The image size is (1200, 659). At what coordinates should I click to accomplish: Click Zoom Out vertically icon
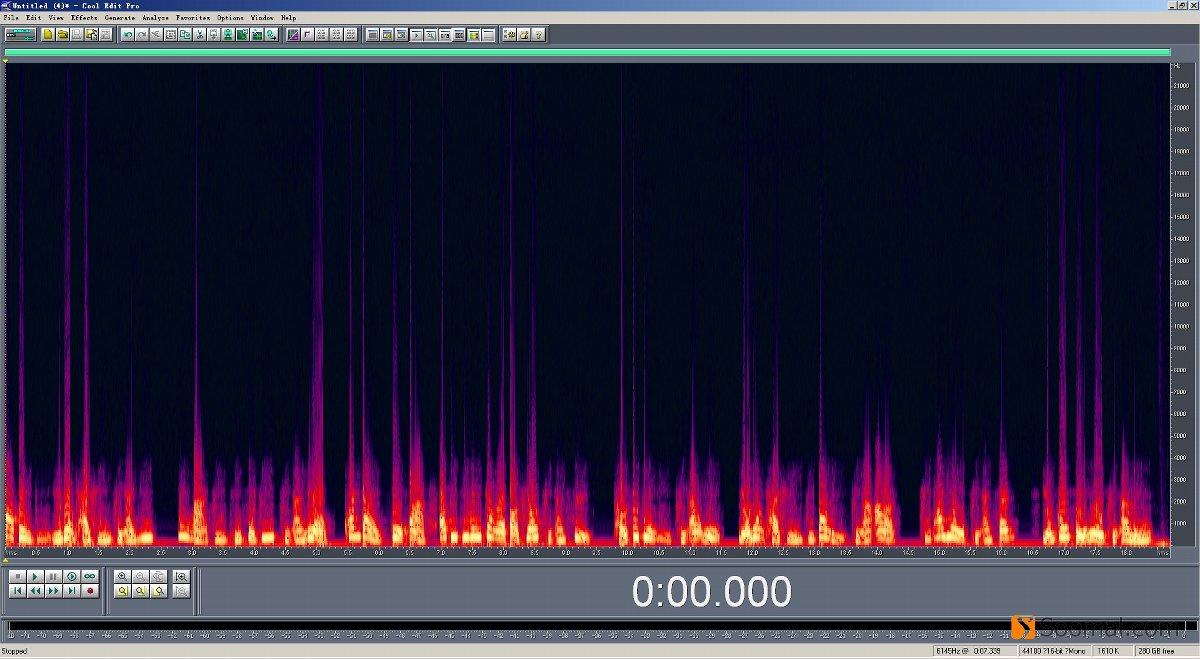point(181,591)
